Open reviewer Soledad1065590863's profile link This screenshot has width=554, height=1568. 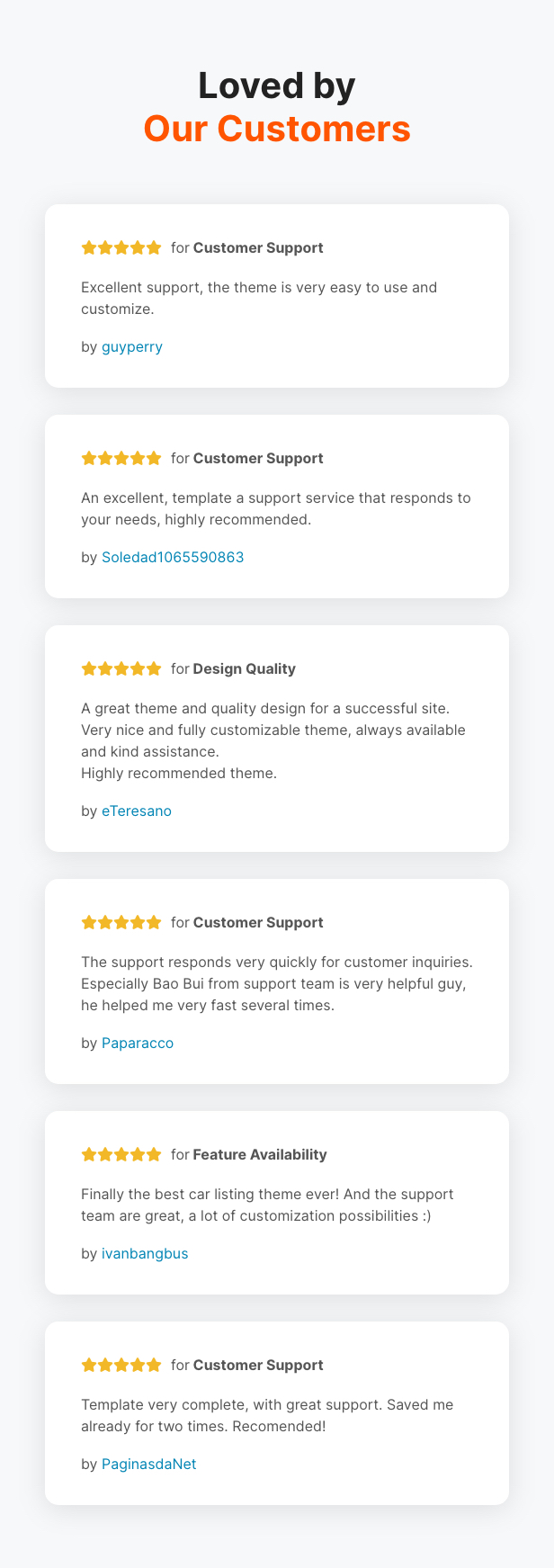click(173, 557)
